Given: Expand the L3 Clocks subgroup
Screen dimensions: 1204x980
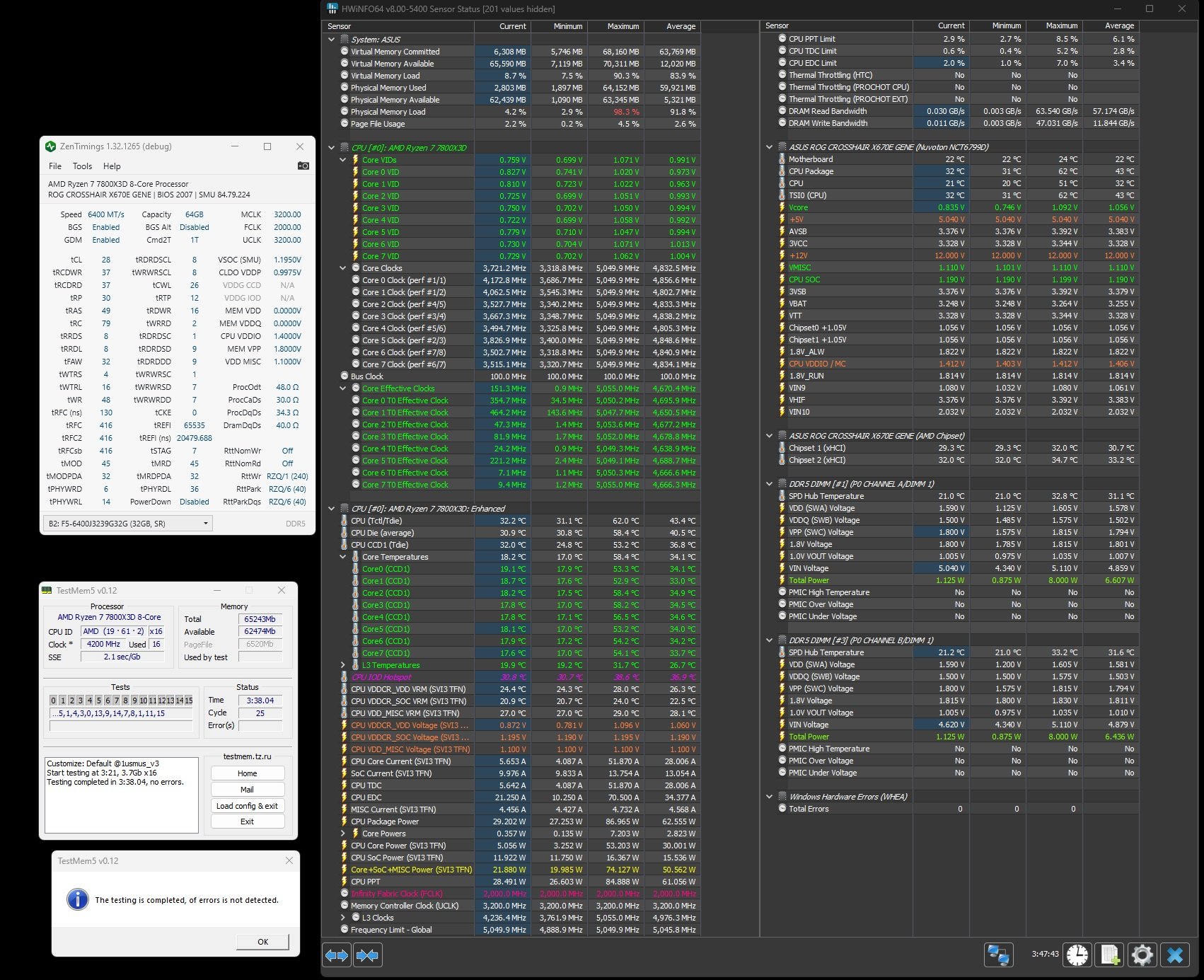Looking at the screenshot, I should click(x=343, y=918).
